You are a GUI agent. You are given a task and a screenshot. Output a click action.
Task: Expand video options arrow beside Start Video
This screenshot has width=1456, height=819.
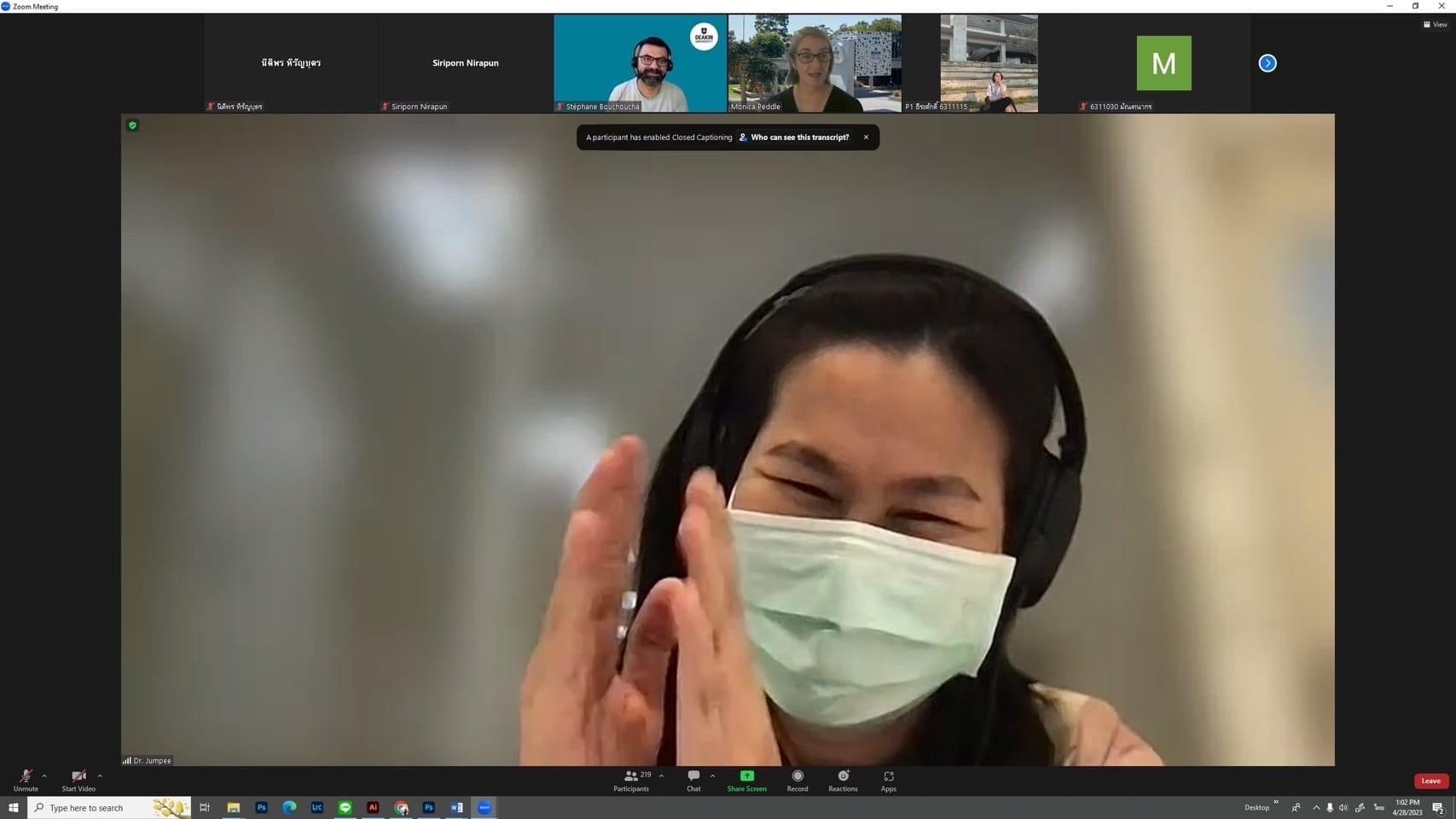pyautogui.click(x=100, y=776)
